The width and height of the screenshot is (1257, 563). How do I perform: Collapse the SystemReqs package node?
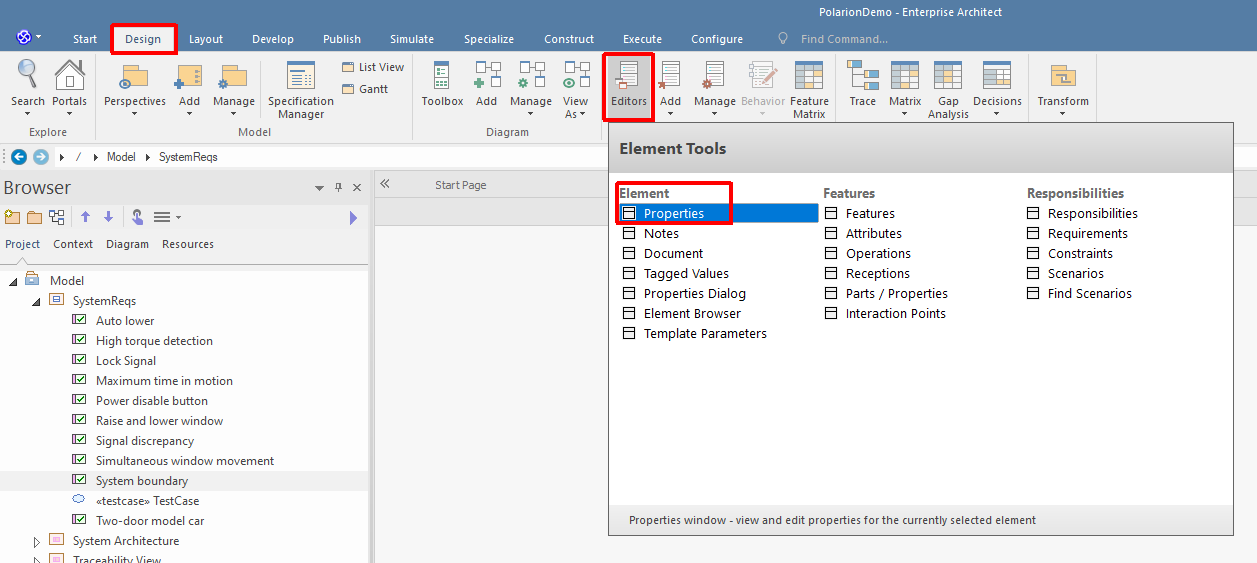(x=37, y=301)
